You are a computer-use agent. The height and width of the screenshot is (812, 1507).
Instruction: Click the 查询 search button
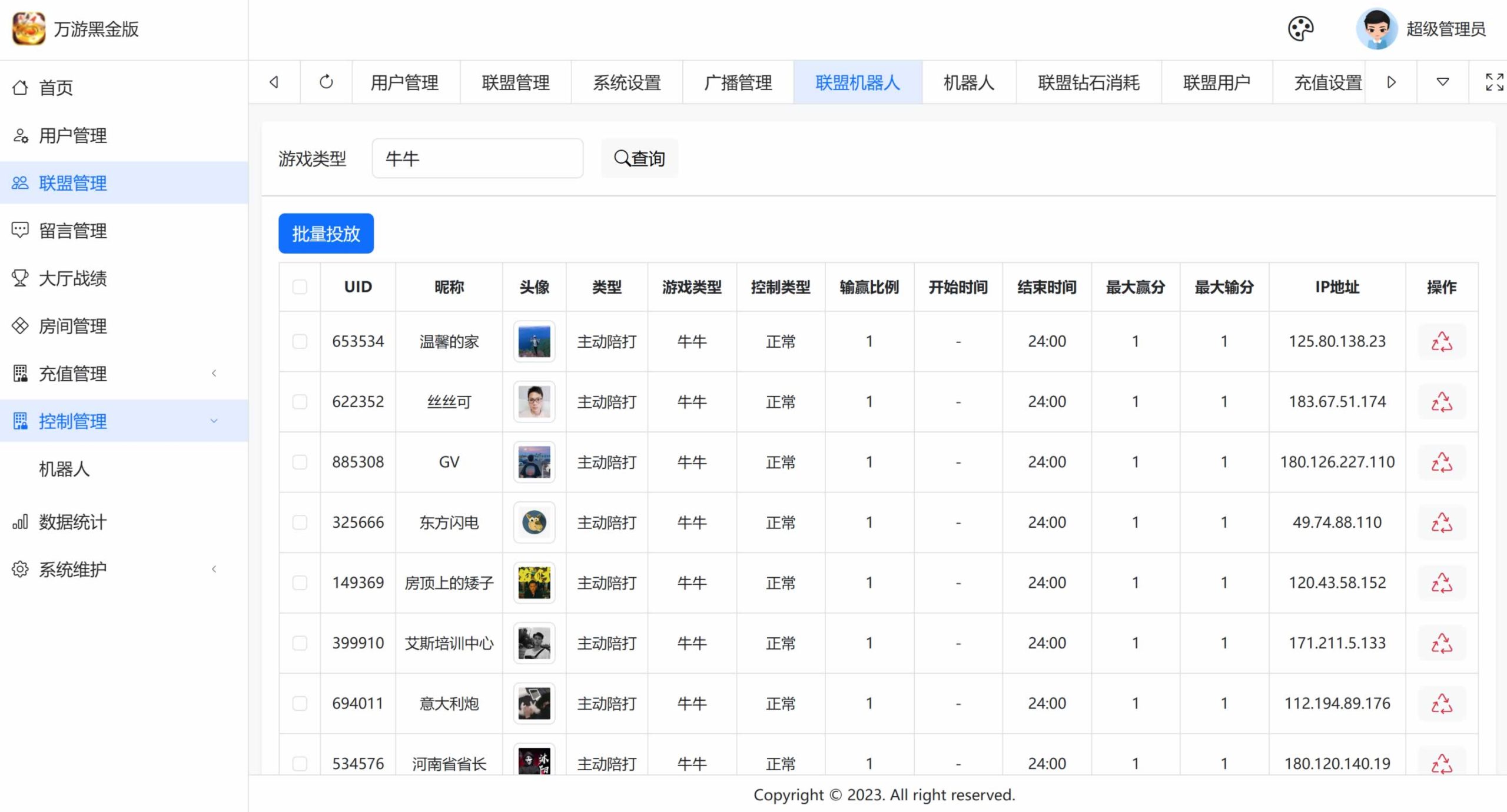639,158
